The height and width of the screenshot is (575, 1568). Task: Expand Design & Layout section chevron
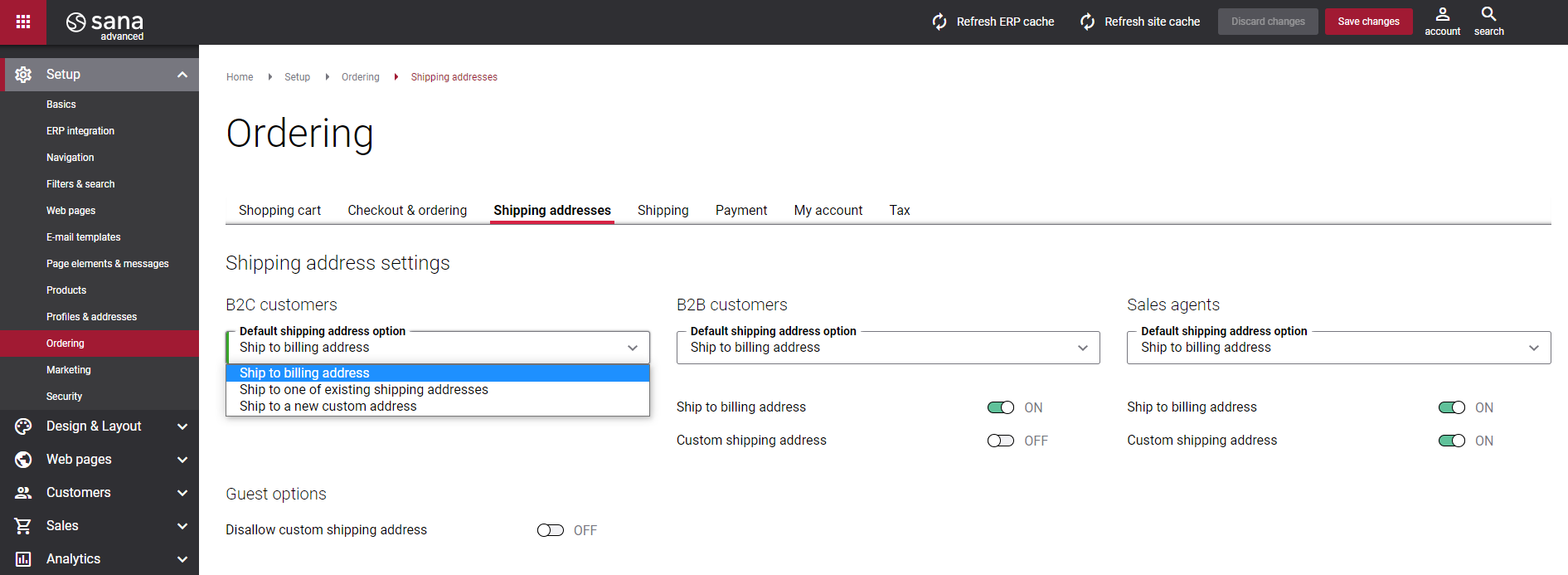(182, 426)
